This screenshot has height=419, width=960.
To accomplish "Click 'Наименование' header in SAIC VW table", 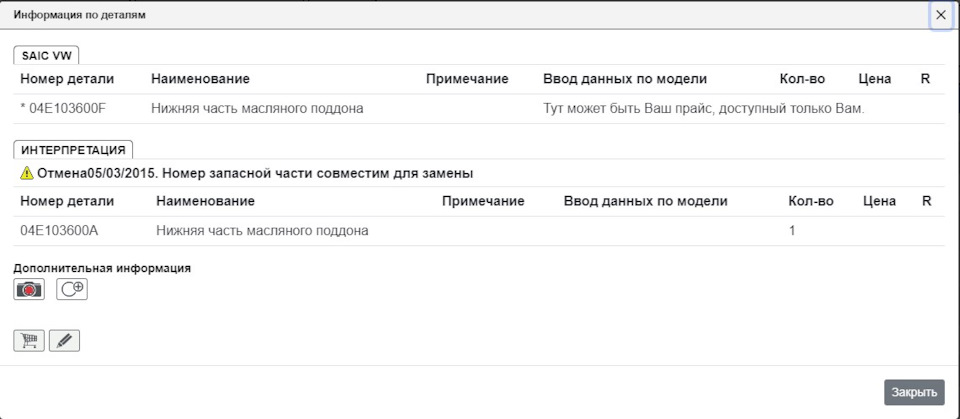I will tap(200, 79).
